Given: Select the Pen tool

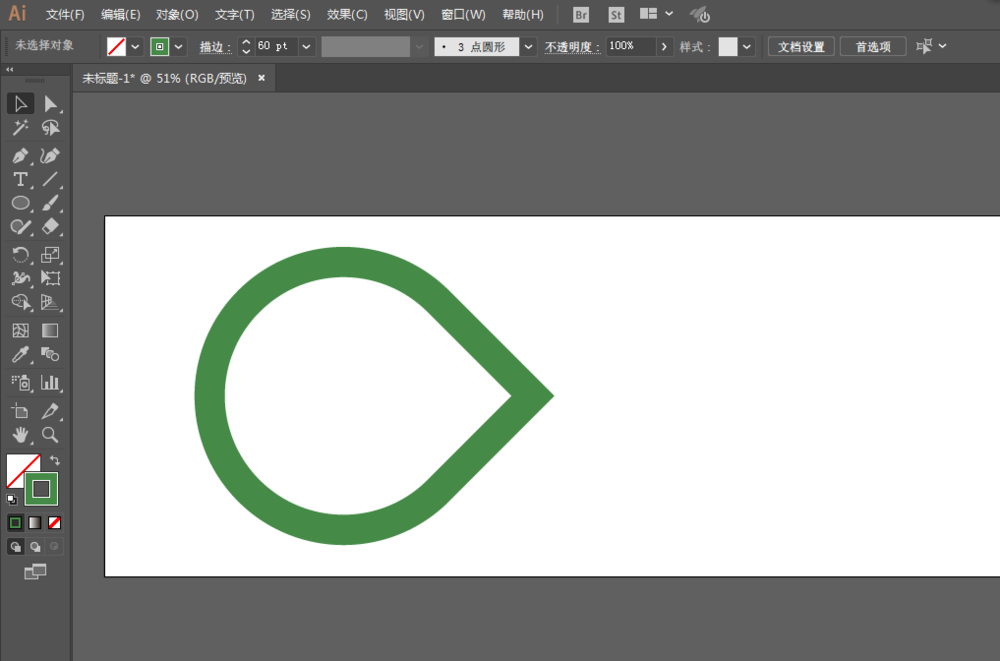Looking at the screenshot, I should (20, 155).
